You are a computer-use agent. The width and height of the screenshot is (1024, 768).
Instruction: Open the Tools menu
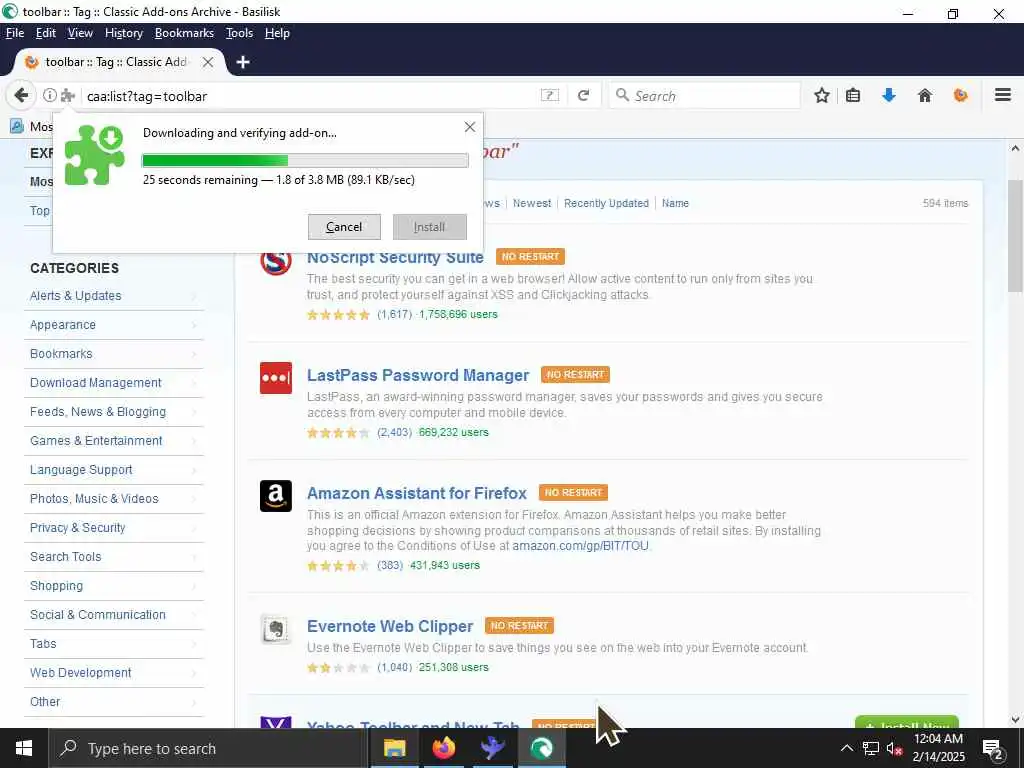(239, 33)
